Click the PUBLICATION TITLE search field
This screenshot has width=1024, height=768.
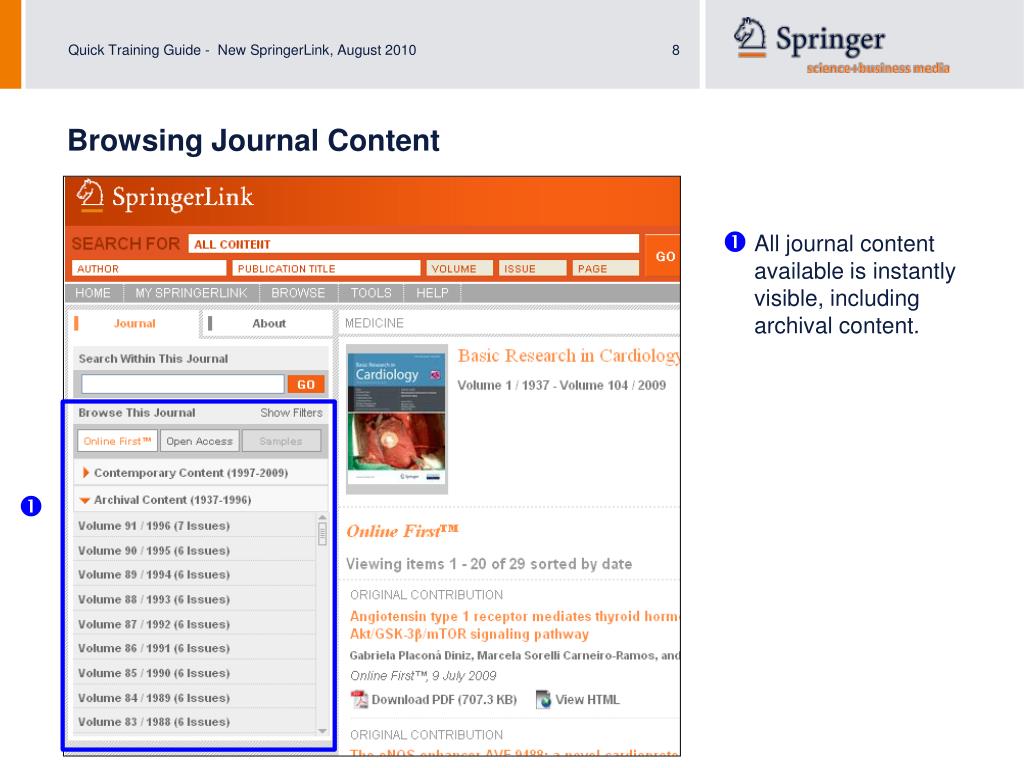coord(326,268)
